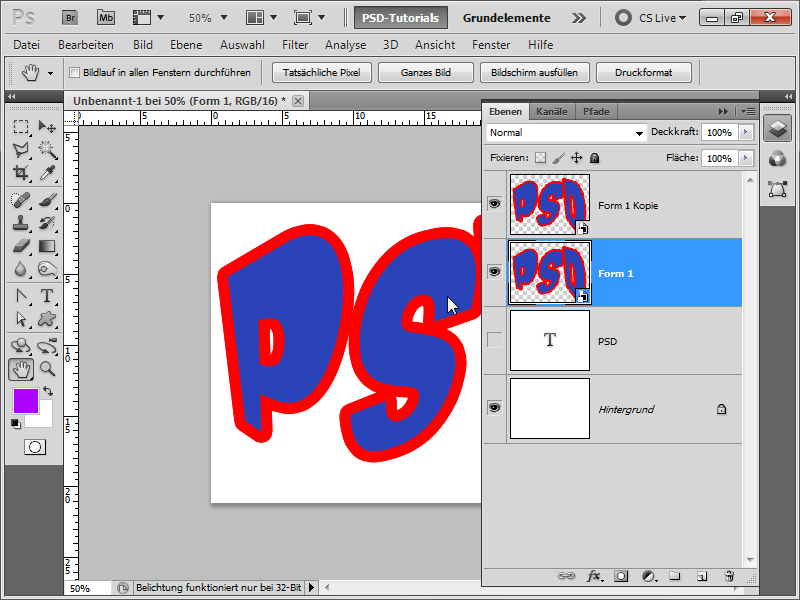
Task: Create a new group folder
Action: tap(675, 576)
